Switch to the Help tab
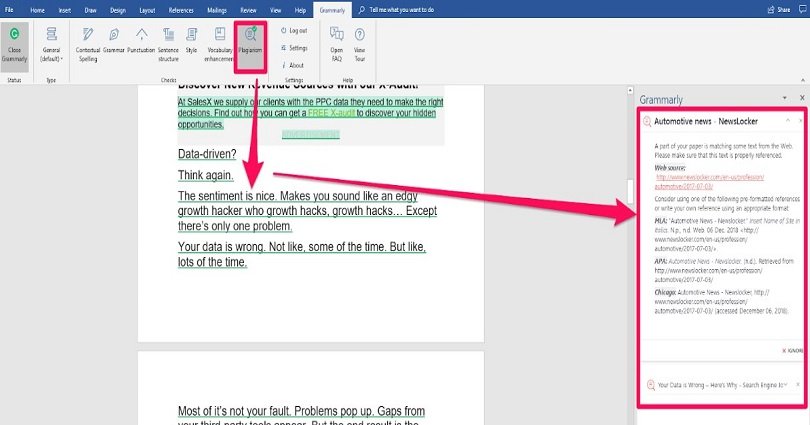The image size is (810, 425). [x=300, y=10]
